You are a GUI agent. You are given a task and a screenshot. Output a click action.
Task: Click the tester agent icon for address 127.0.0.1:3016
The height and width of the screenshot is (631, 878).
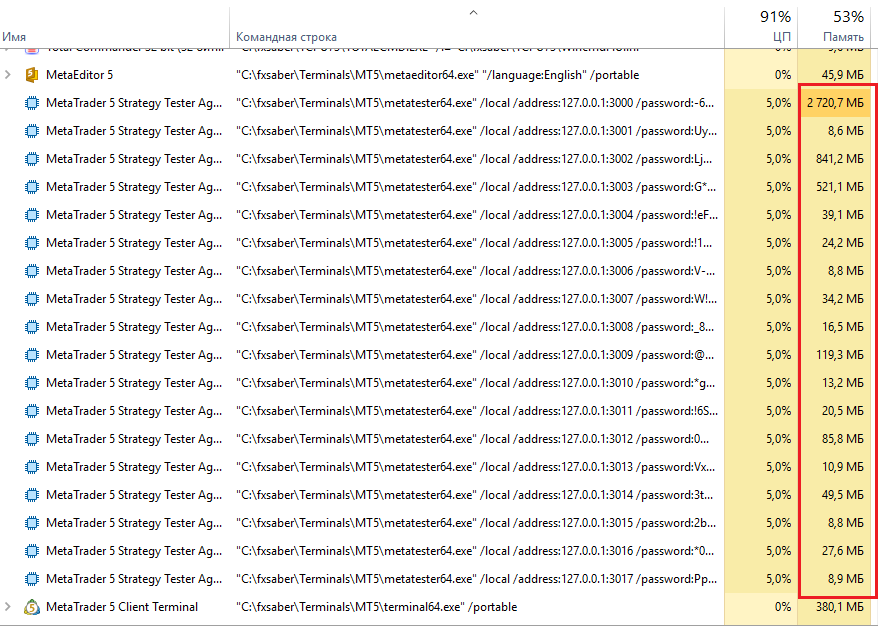[x=32, y=551]
